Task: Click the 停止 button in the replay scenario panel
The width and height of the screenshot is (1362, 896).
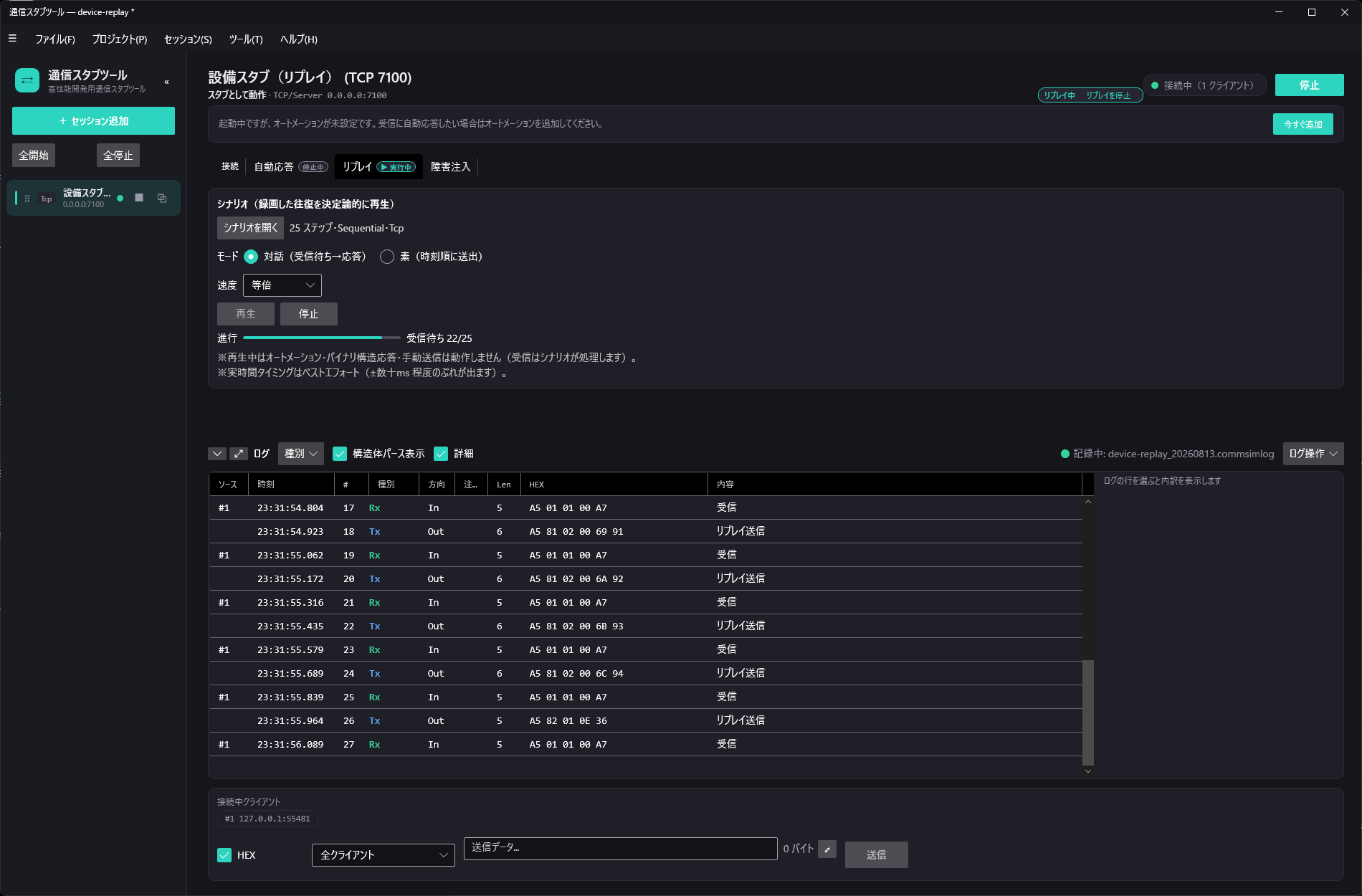Action: click(x=309, y=314)
